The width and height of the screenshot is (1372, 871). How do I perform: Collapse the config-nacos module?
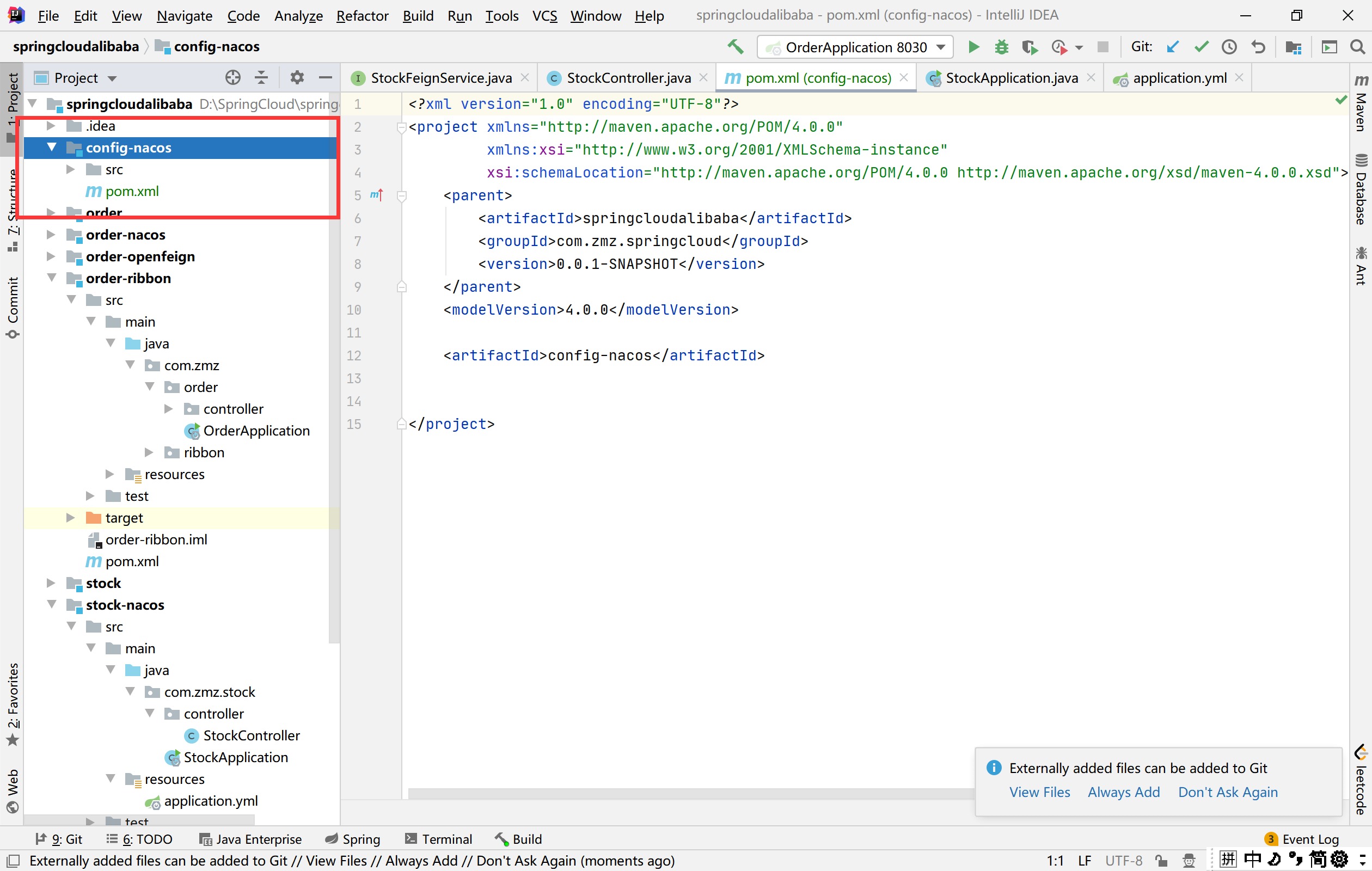(x=51, y=147)
